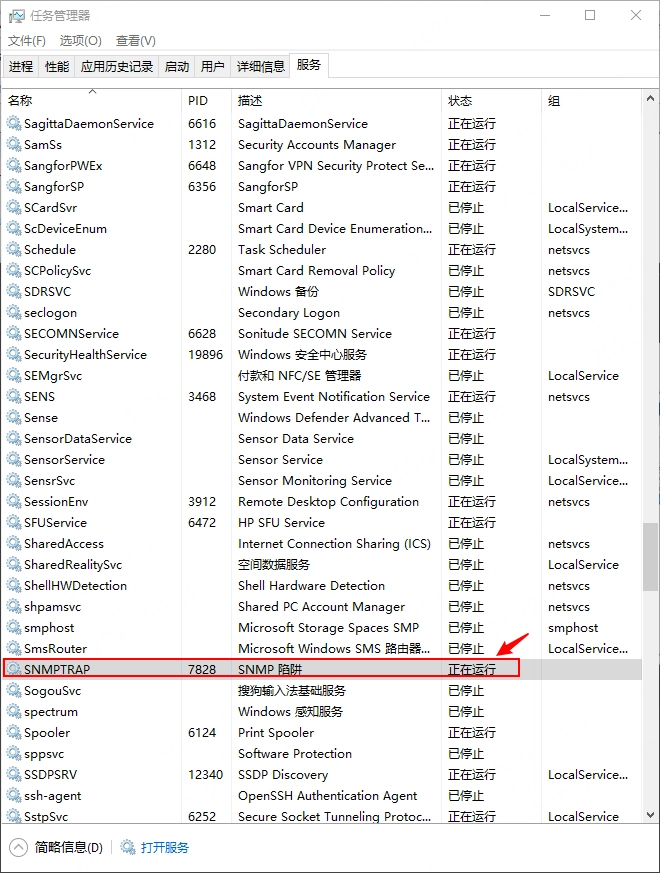Open the 文件(F) menu

point(27,40)
